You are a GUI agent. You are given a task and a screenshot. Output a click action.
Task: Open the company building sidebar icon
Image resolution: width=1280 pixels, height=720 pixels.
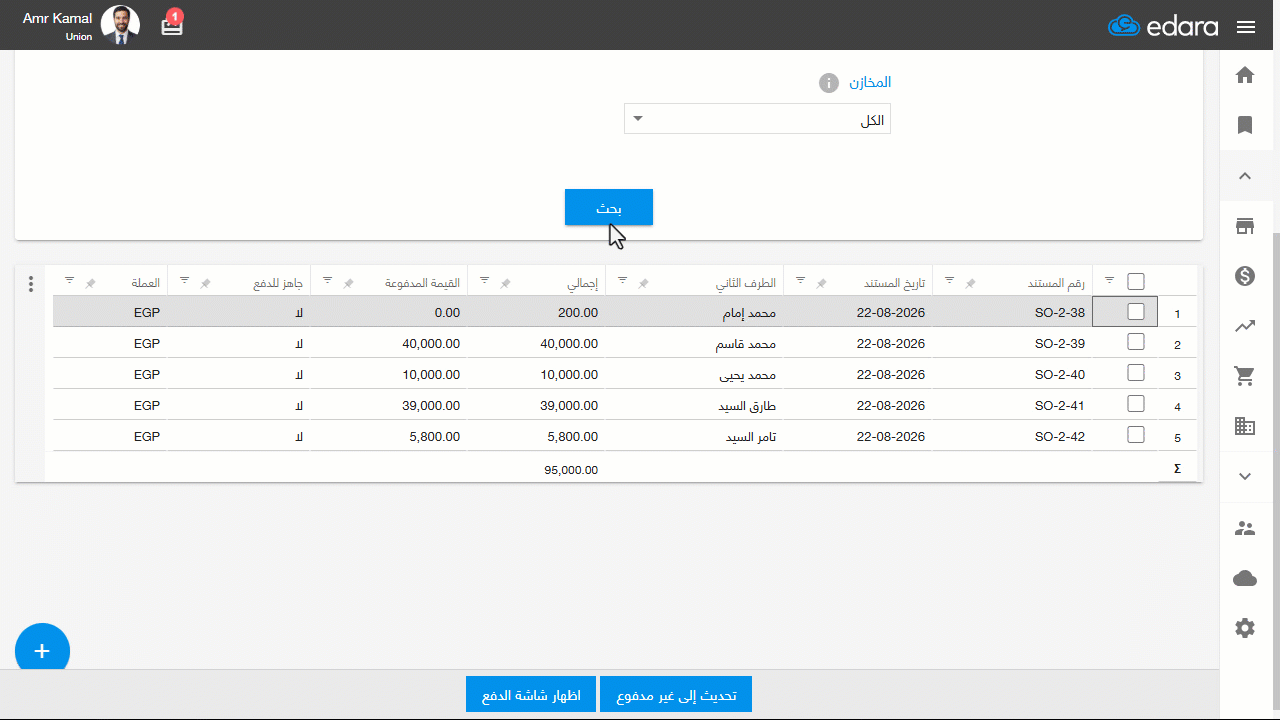1245,426
